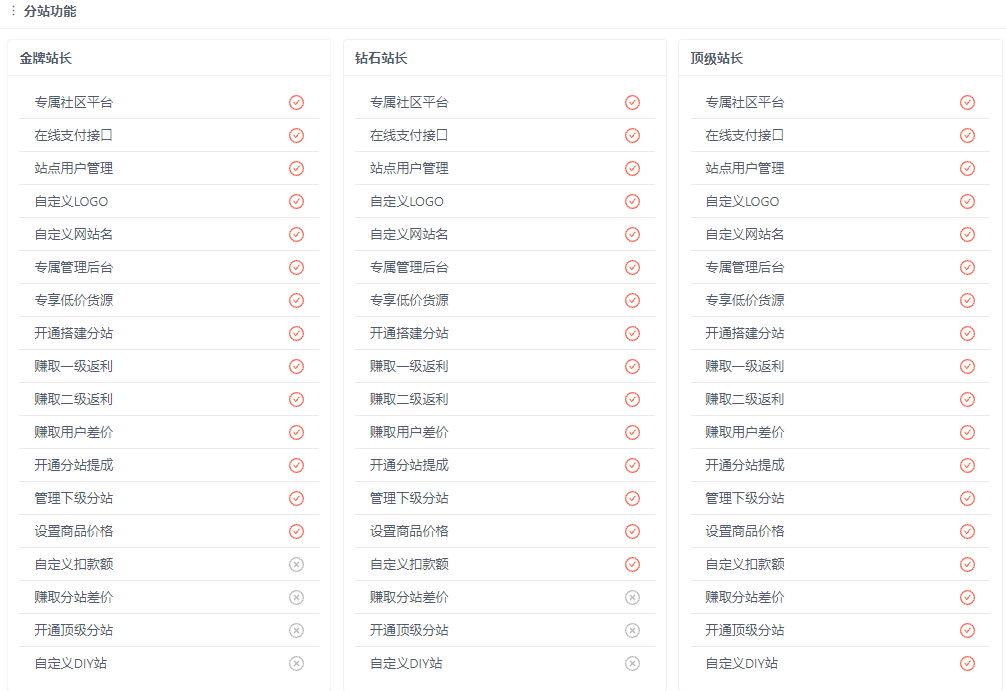The width and height of the screenshot is (1006, 691).
Task: Click the check icon for 赚取二级返利 under 顶级站长
Action: [x=968, y=400]
